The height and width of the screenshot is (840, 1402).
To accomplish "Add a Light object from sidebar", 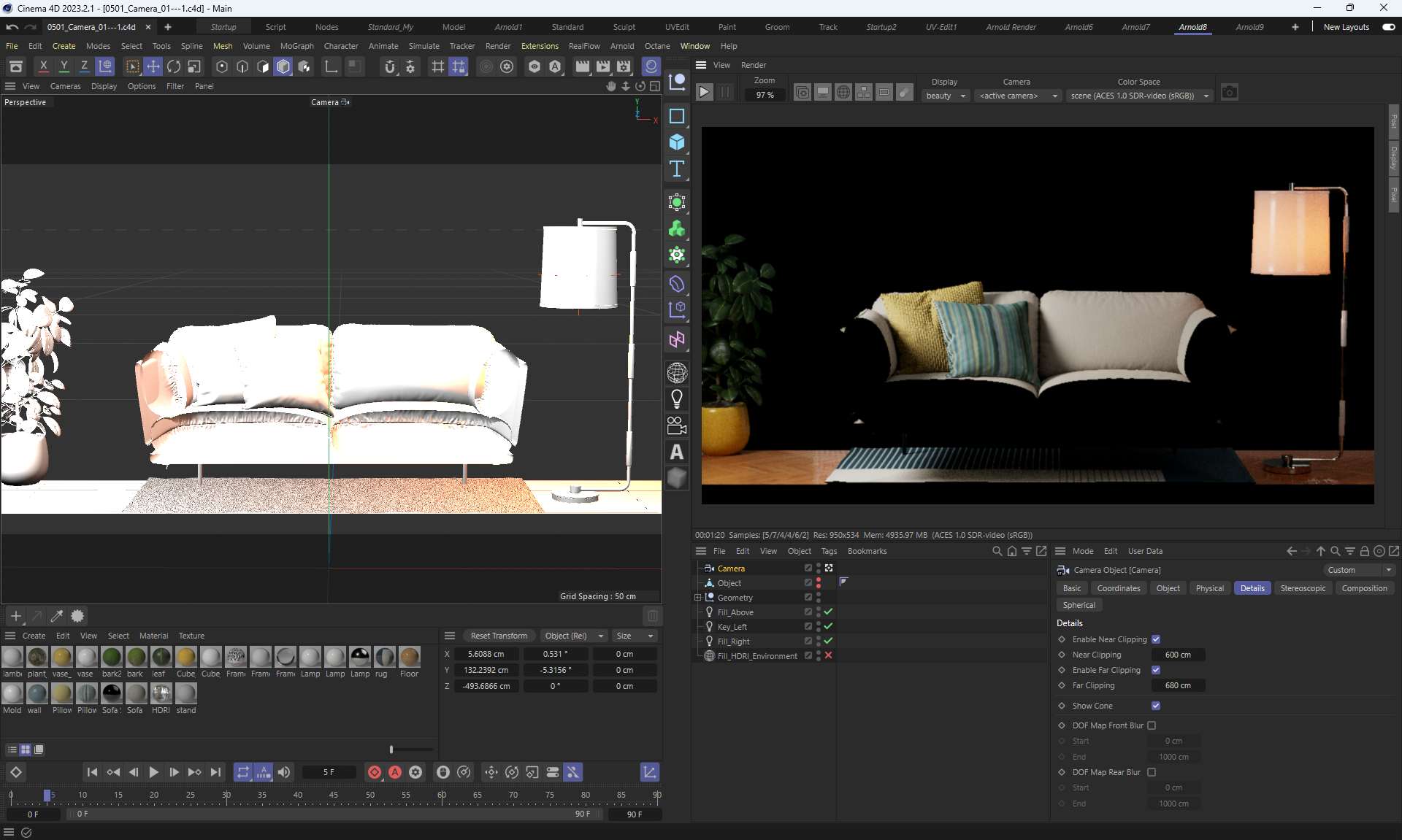I will point(677,398).
